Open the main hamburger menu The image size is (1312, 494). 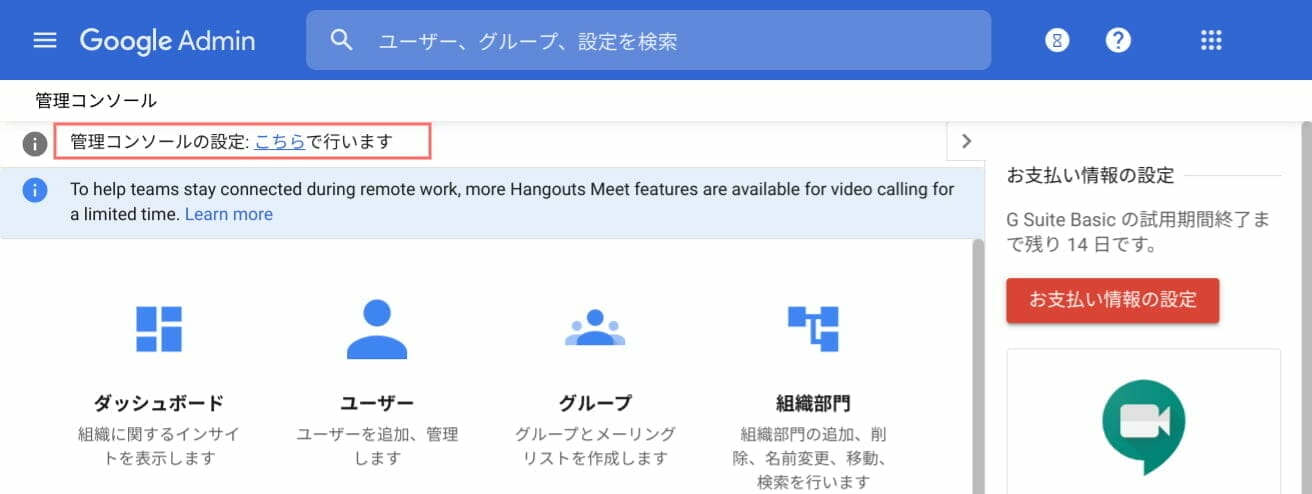pyautogui.click(x=45, y=40)
